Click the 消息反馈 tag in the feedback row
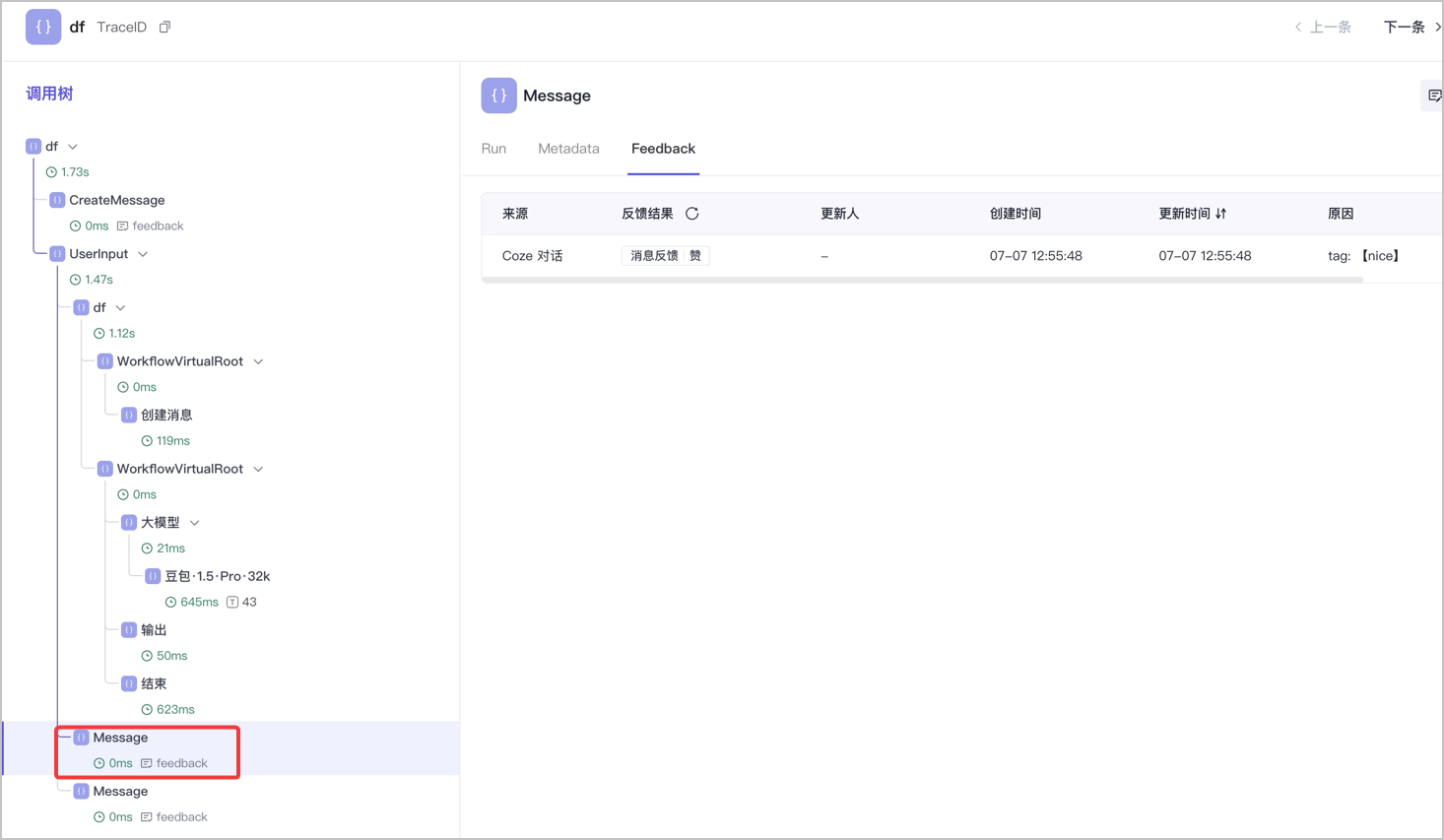Image resolution: width=1444 pixels, height=840 pixels. click(x=654, y=256)
